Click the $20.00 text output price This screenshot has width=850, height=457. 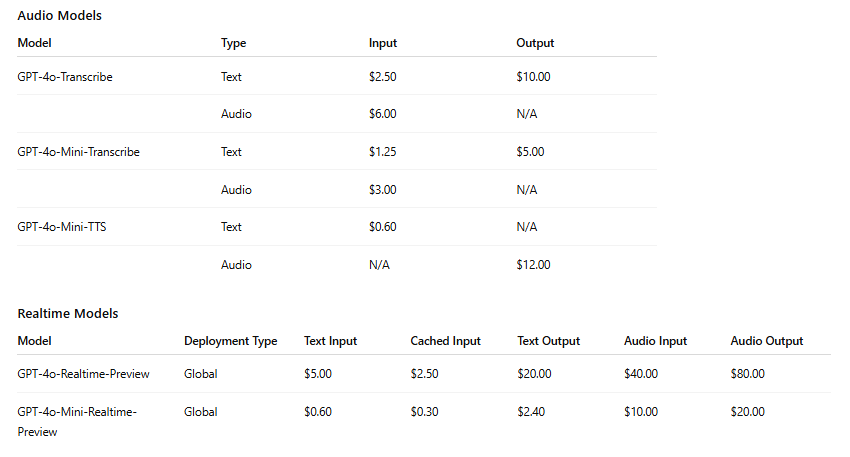535,374
